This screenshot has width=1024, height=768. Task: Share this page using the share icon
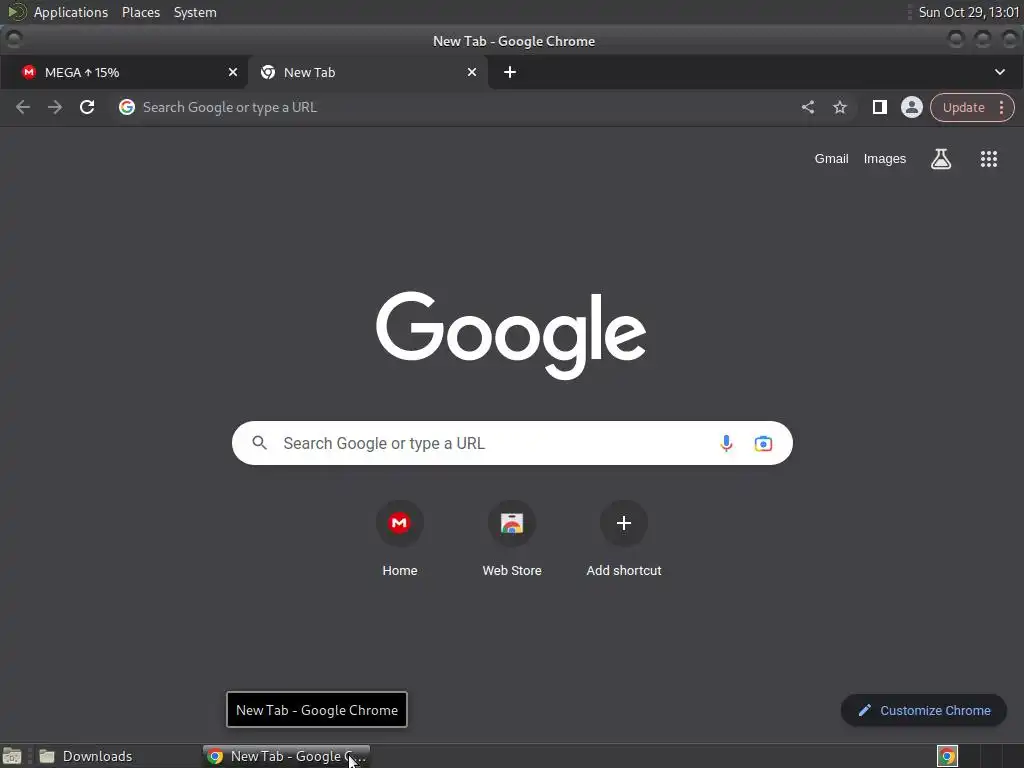808,107
